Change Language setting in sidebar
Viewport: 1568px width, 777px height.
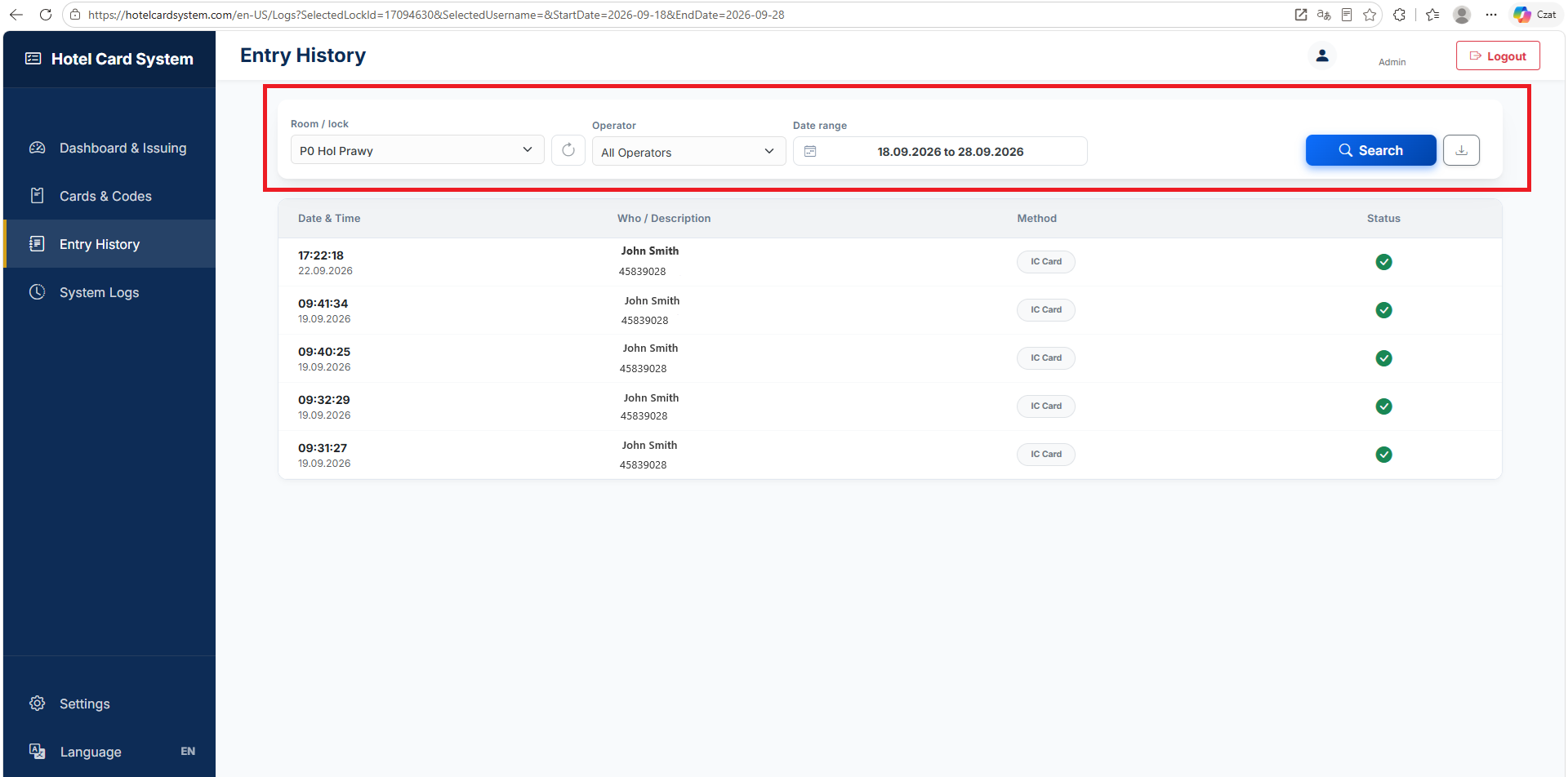[x=109, y=752]
